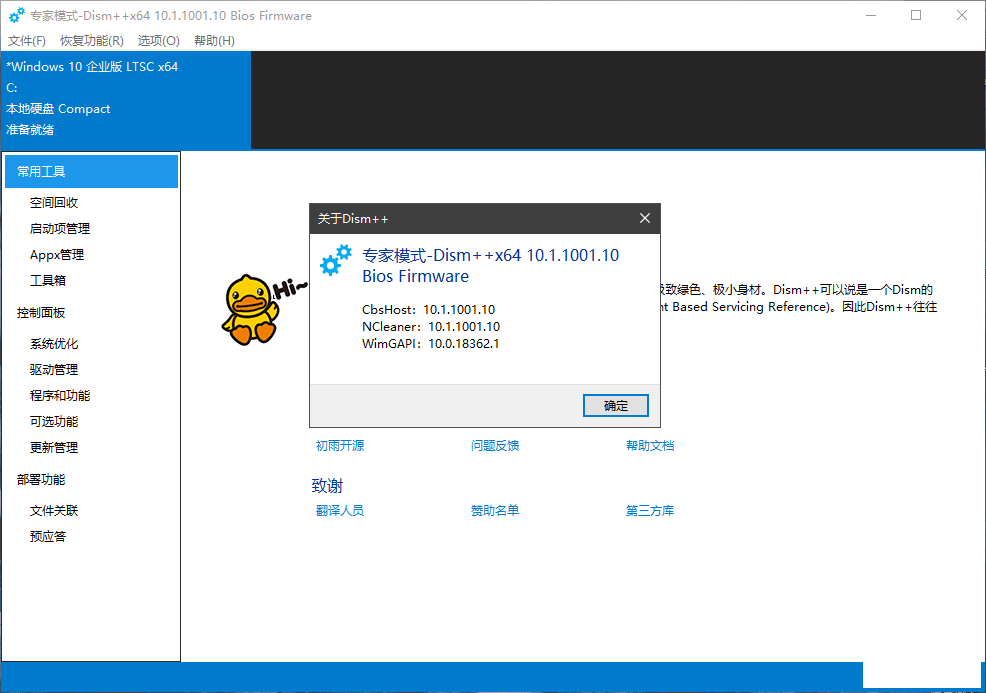Select the 常用工具 section header
986x693 pixels.
point(92,172)
